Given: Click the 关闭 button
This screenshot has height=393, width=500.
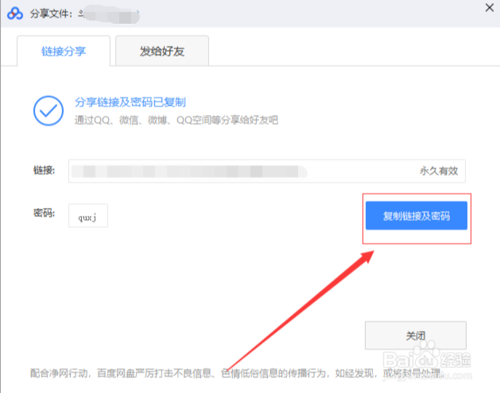Looking at the screenshot, I should (x=416, y=335).
